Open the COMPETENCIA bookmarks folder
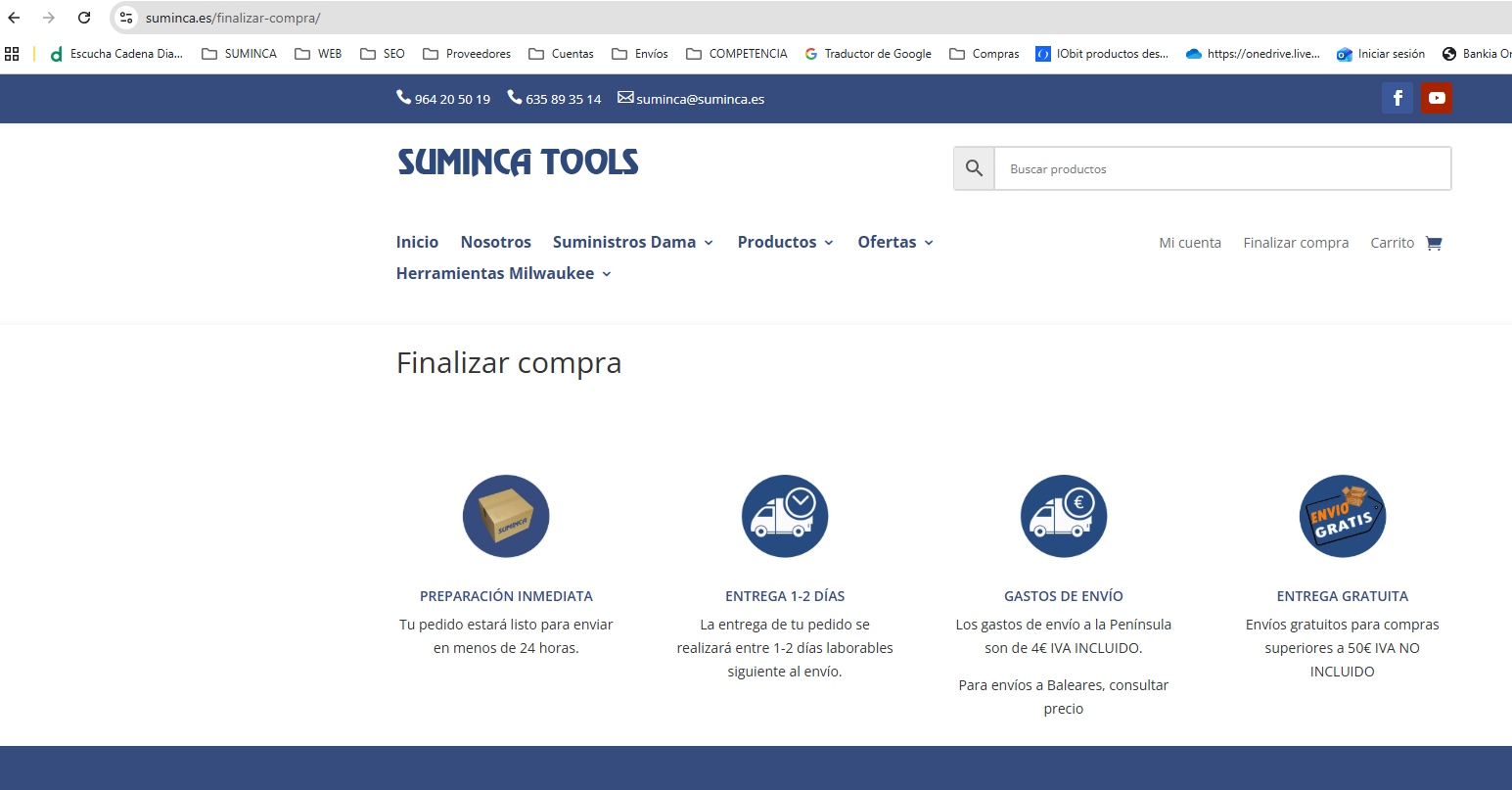This screenshot has height=790, width=1512. (737, 54)
